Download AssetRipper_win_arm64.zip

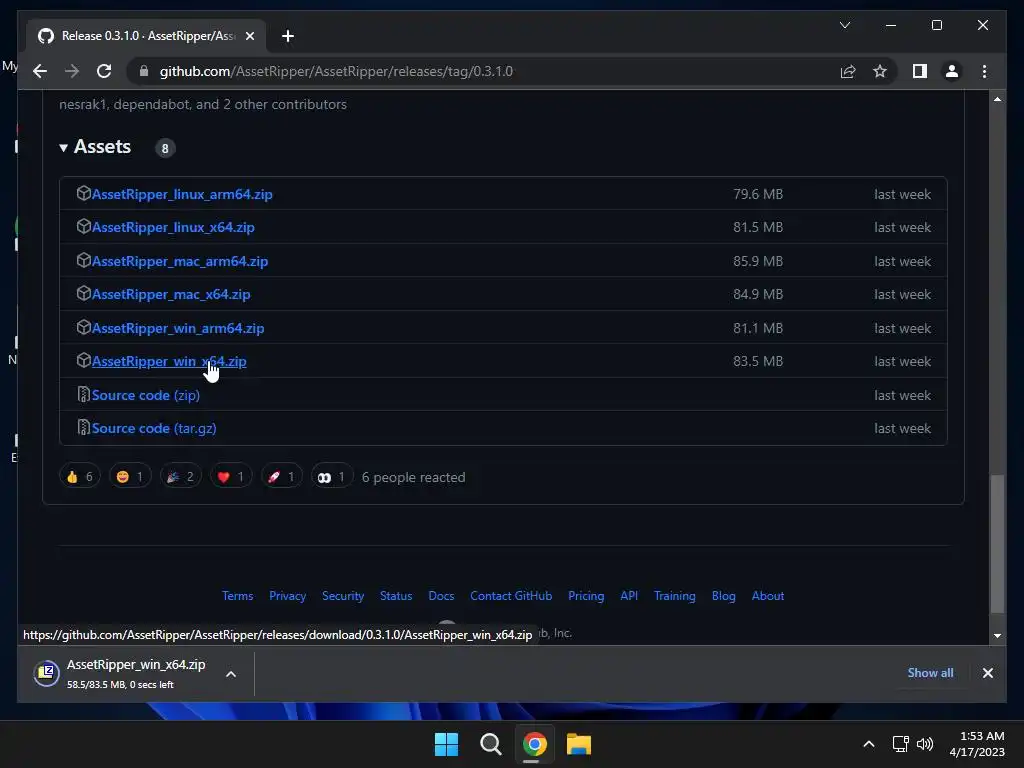coord(178,328)
